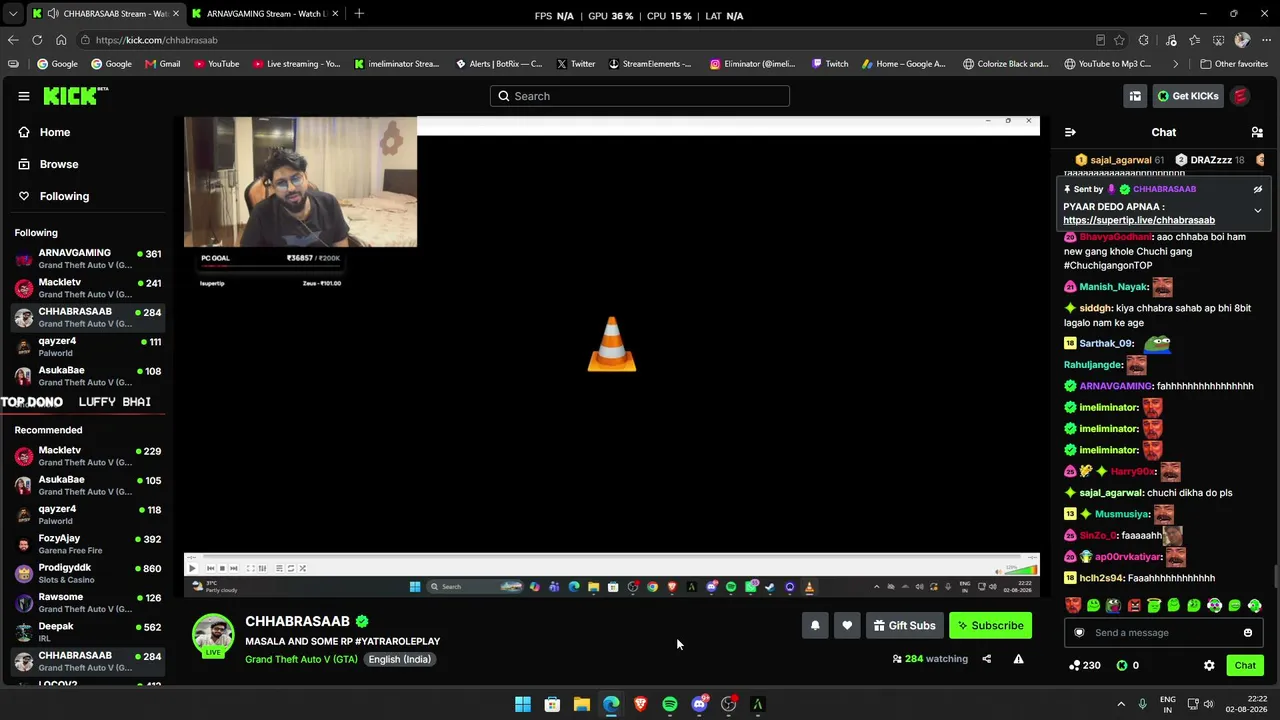Open Grand Theft Auto V (GTA) category
The height and width of the screenshot is (720, 1280).
[x=301, y=659]
